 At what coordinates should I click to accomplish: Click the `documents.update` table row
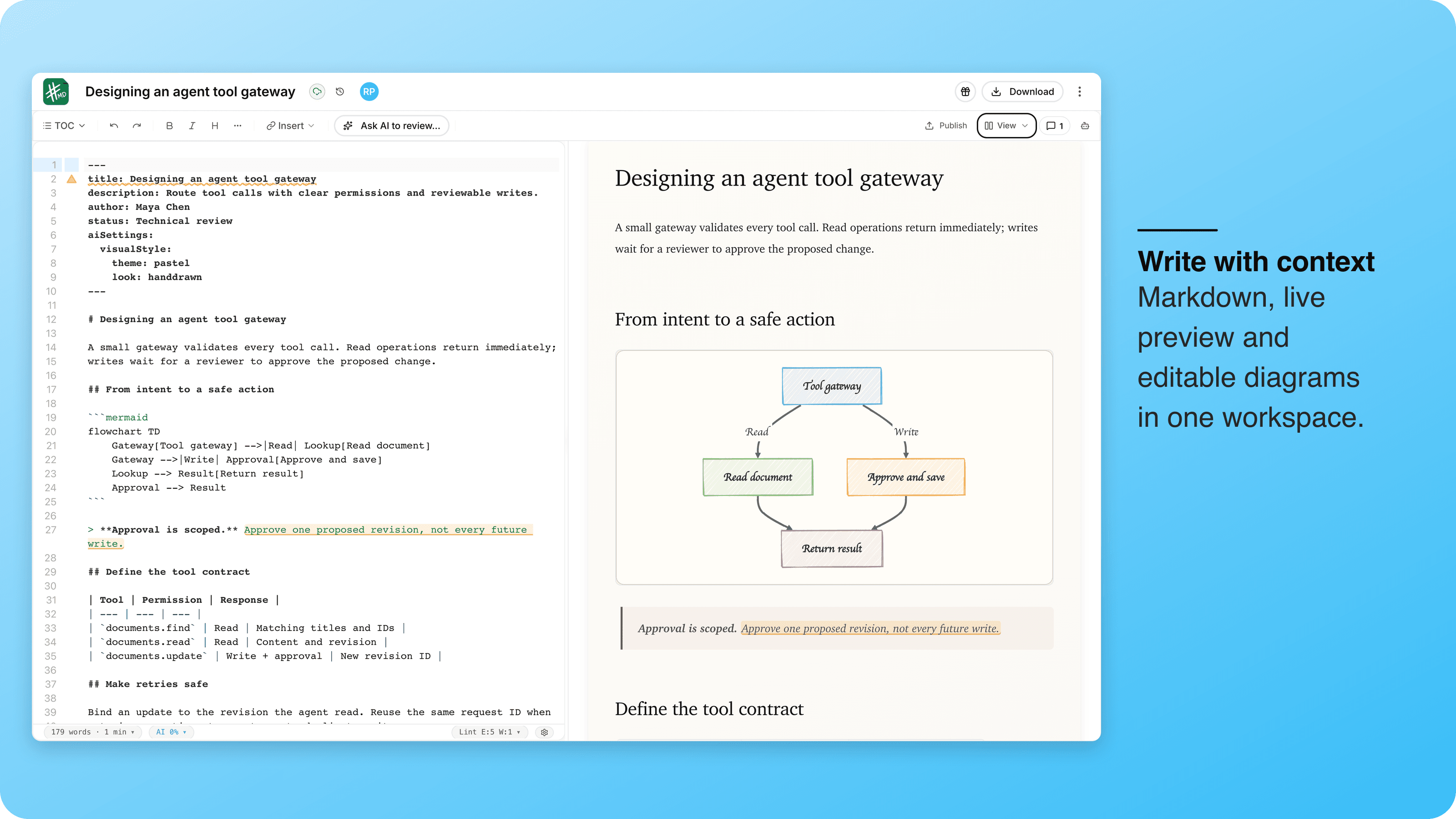tap(265, 656)
